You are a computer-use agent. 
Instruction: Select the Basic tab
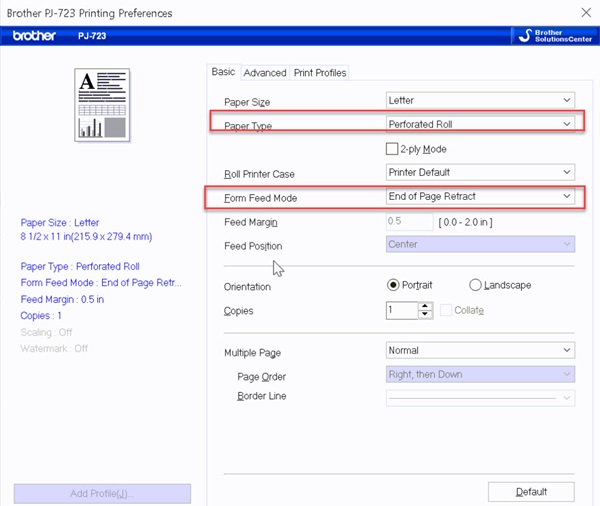223,72
